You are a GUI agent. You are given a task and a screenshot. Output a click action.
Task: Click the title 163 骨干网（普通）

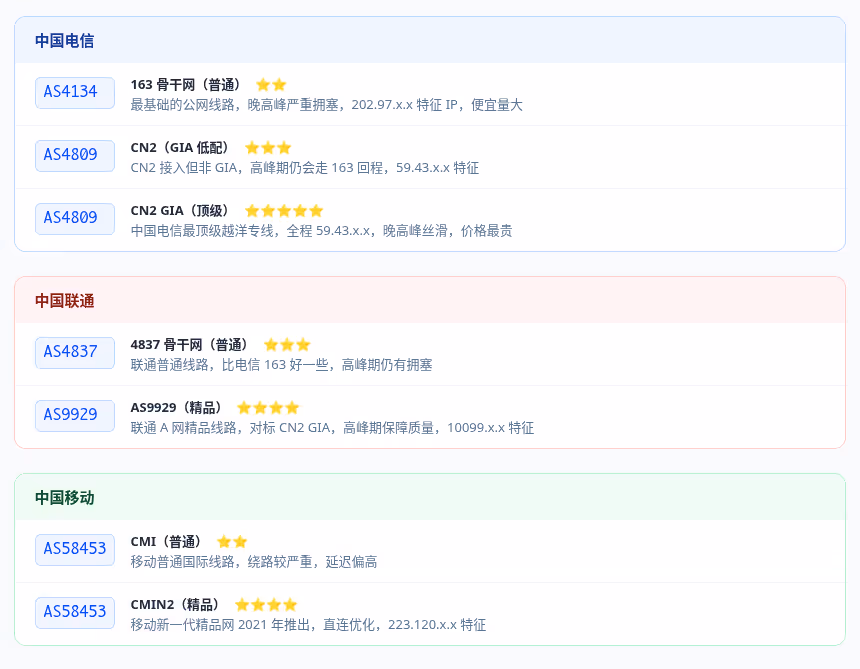(185, 84)
